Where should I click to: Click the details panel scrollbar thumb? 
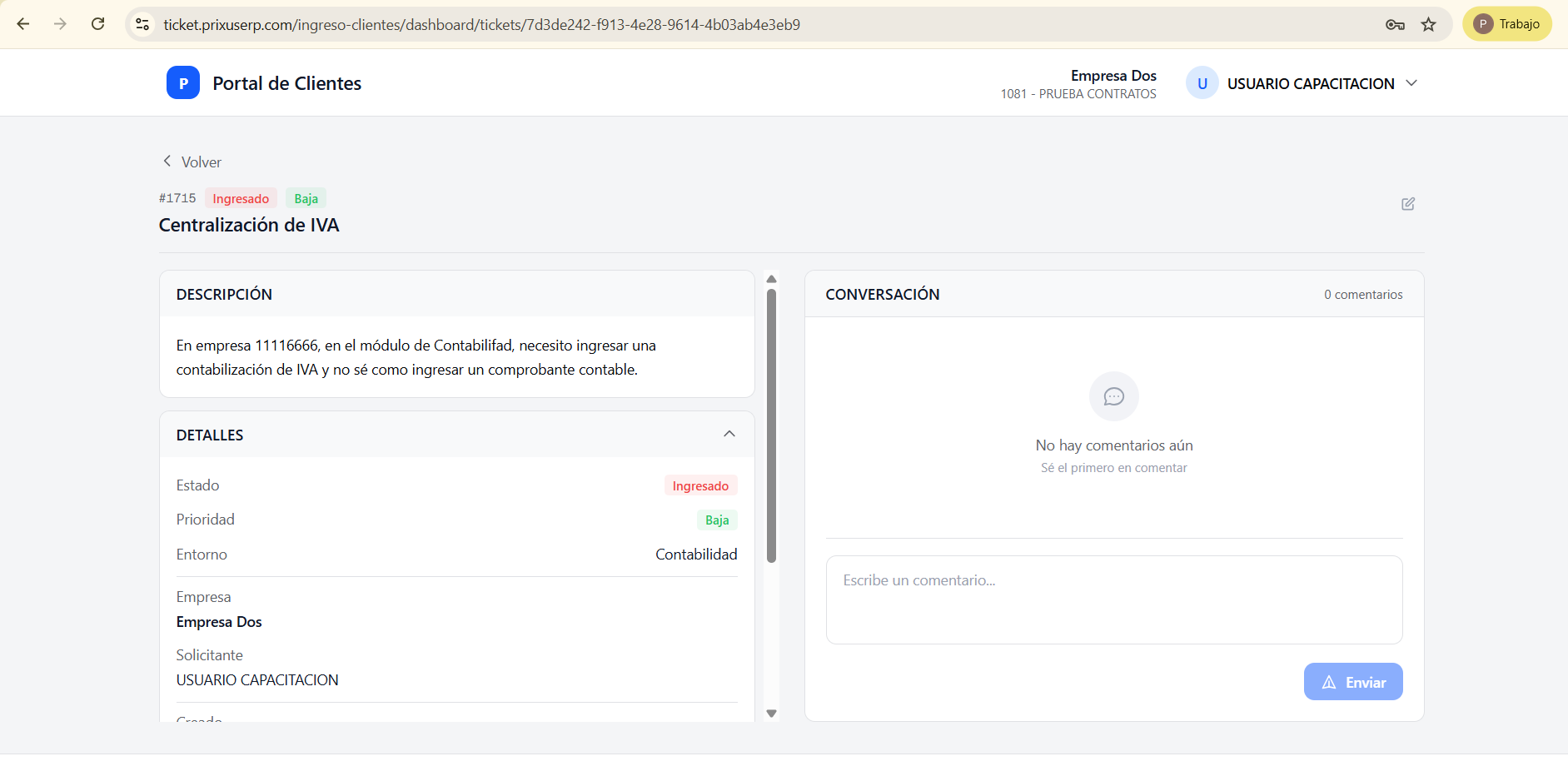point(771,425)
